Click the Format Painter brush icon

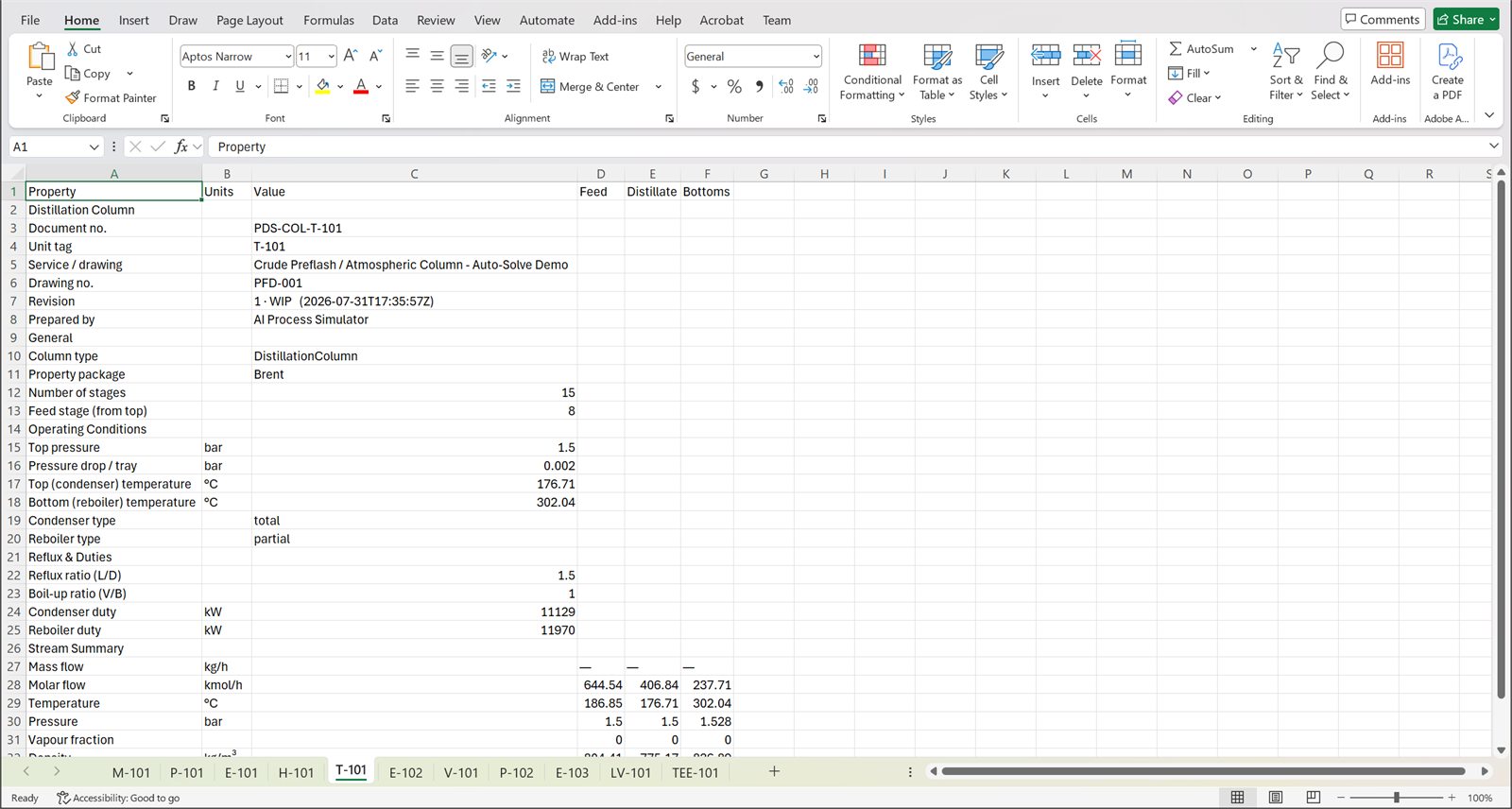coord(73,97)
